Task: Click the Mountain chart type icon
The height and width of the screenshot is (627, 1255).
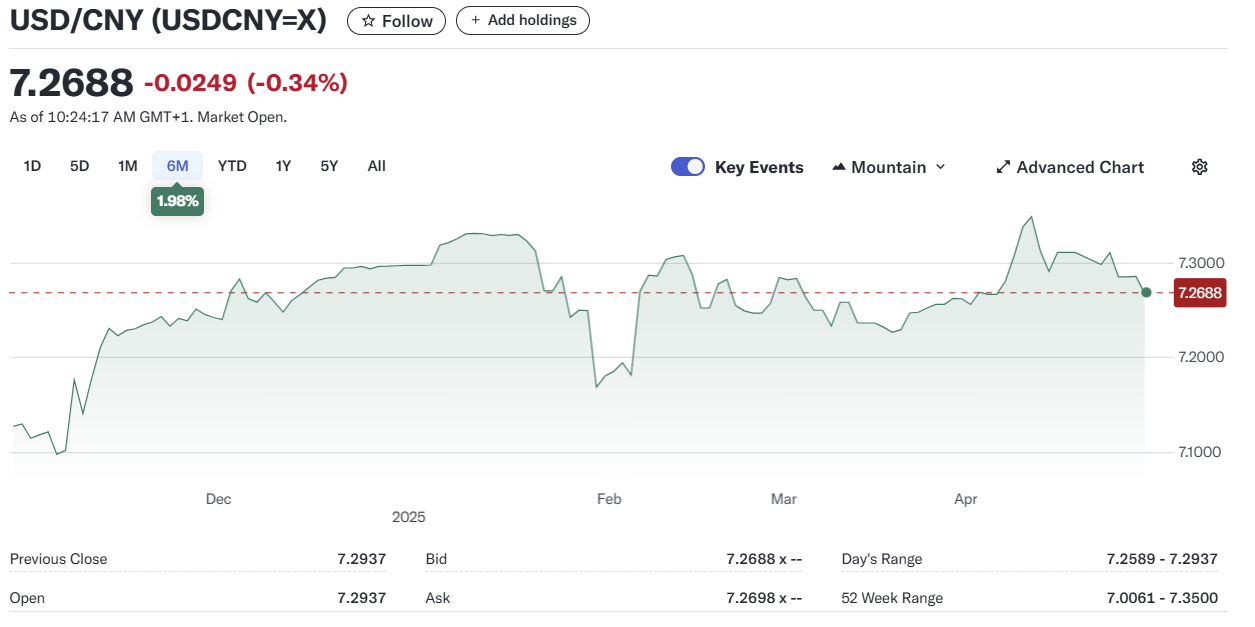Action: 839,167
